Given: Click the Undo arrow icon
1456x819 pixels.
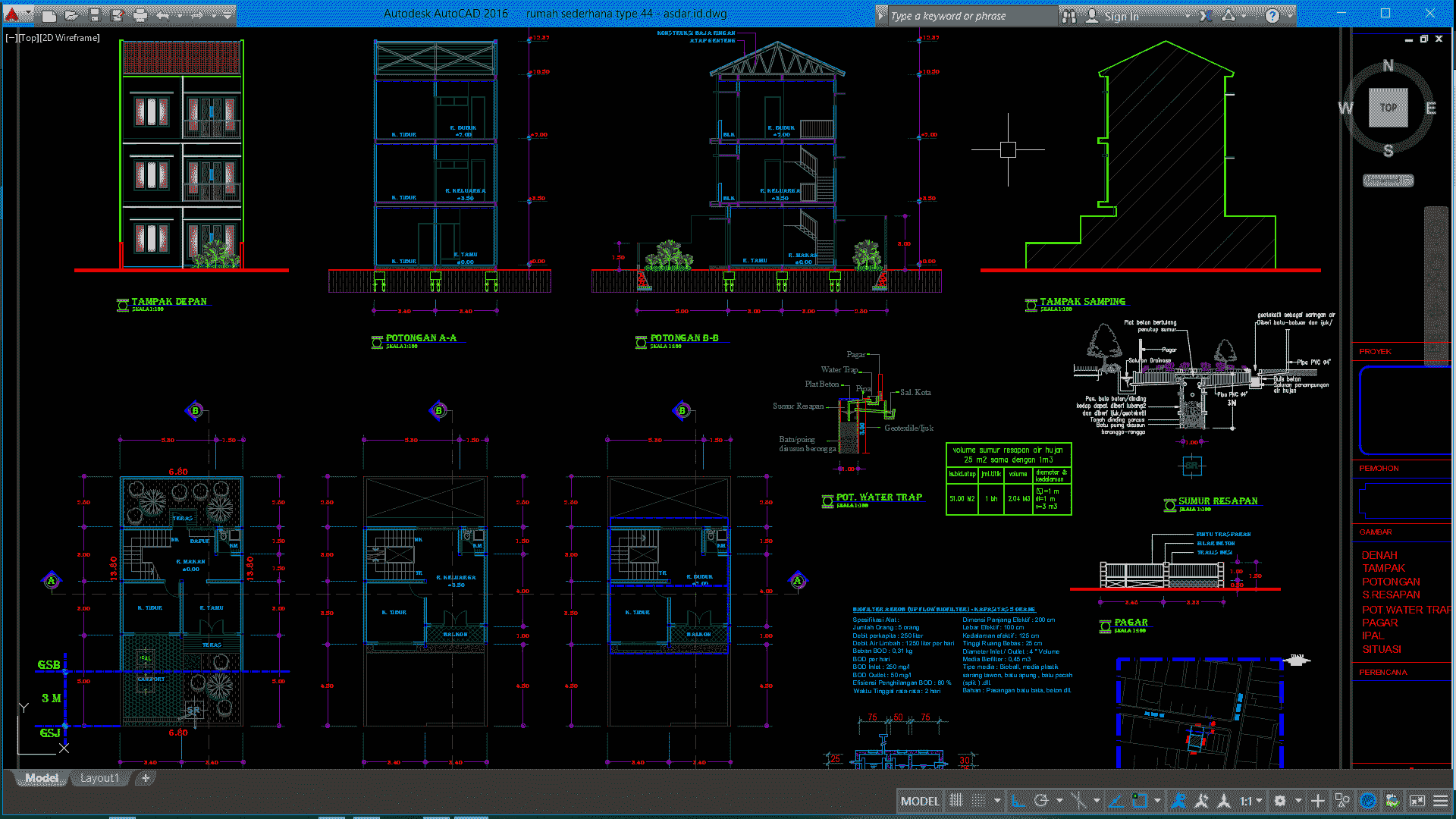Looking at the screenshot, I should [x=163, y=15].
